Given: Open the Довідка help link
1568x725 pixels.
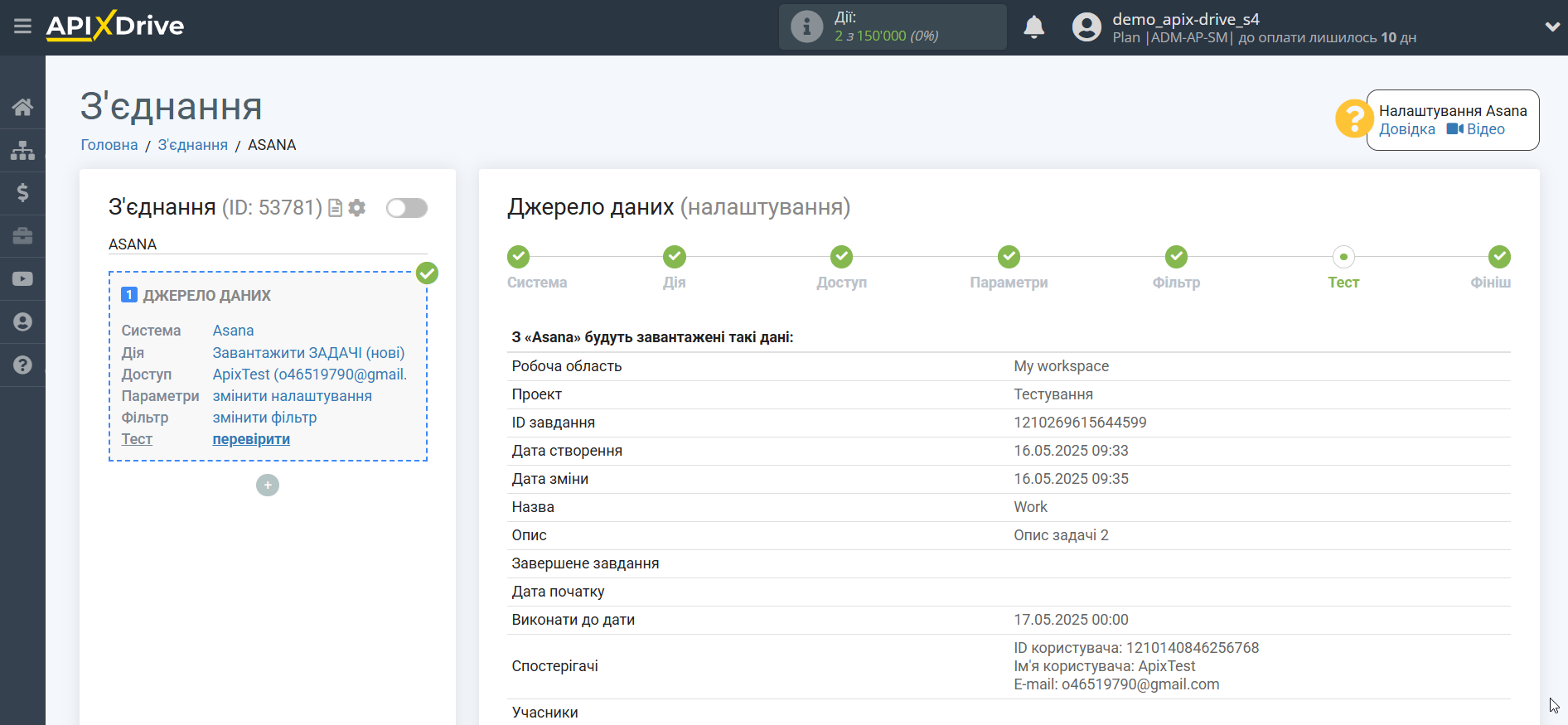Looking at the screenshot, I should click(1406, 129).
